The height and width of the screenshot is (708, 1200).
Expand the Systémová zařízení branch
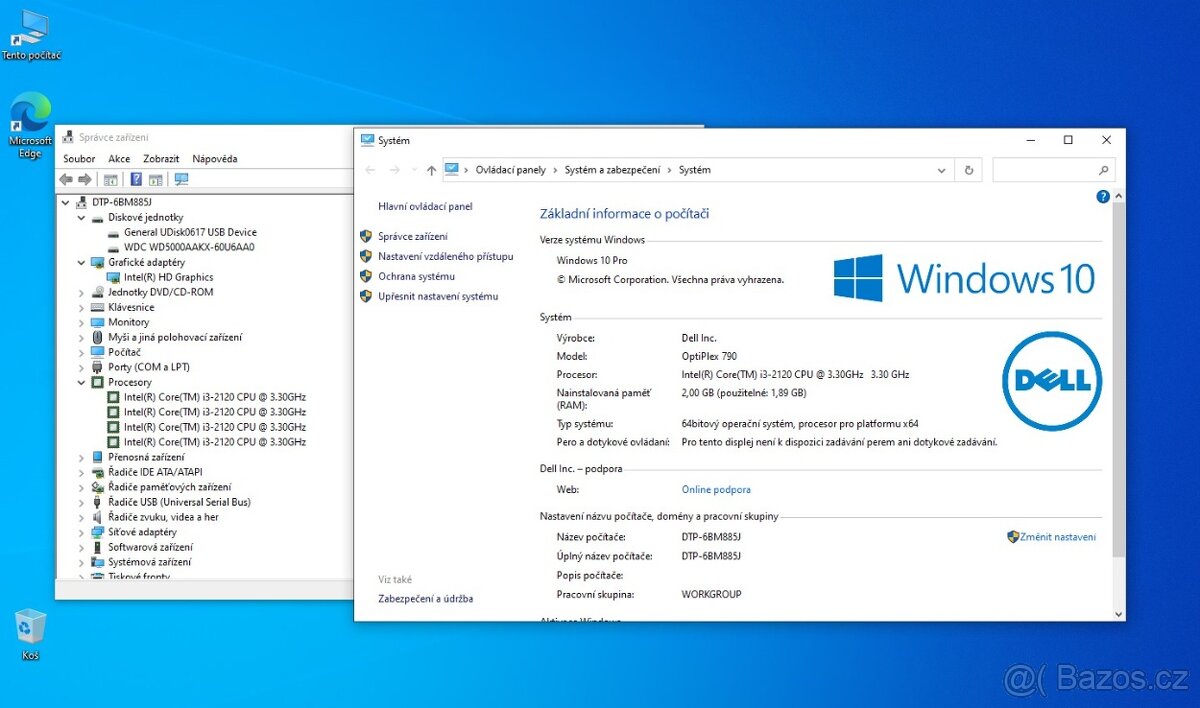82,562
